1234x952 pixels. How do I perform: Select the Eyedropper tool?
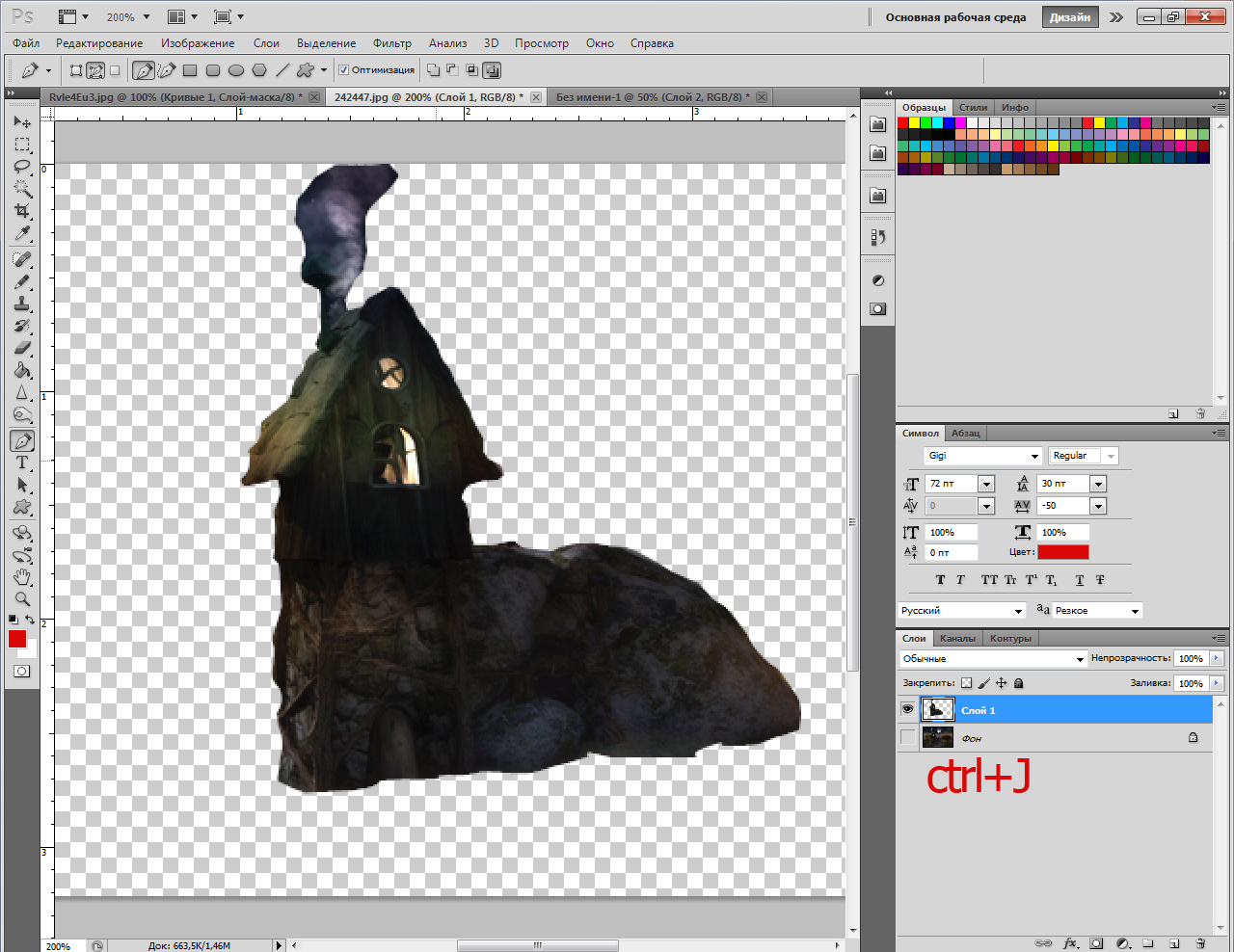pos(22,233)
